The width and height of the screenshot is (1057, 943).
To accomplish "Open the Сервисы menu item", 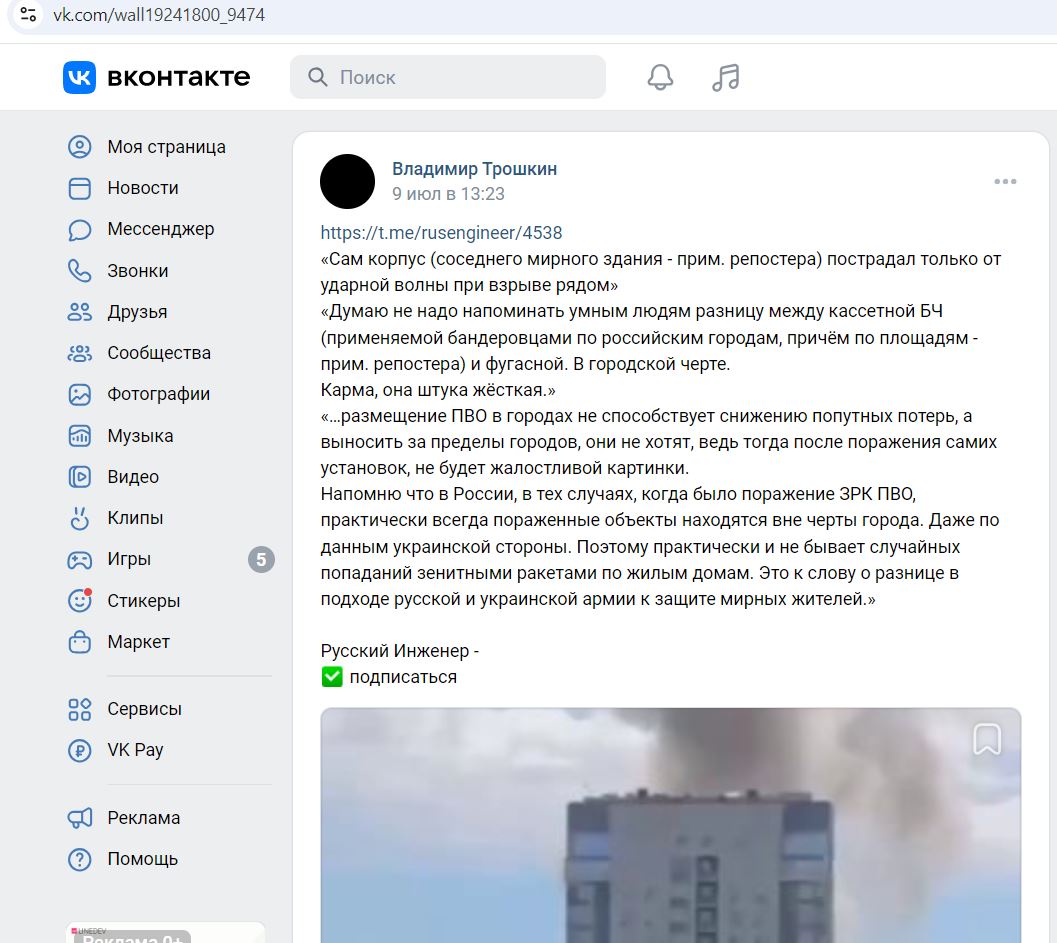I will tap(145, 709).
